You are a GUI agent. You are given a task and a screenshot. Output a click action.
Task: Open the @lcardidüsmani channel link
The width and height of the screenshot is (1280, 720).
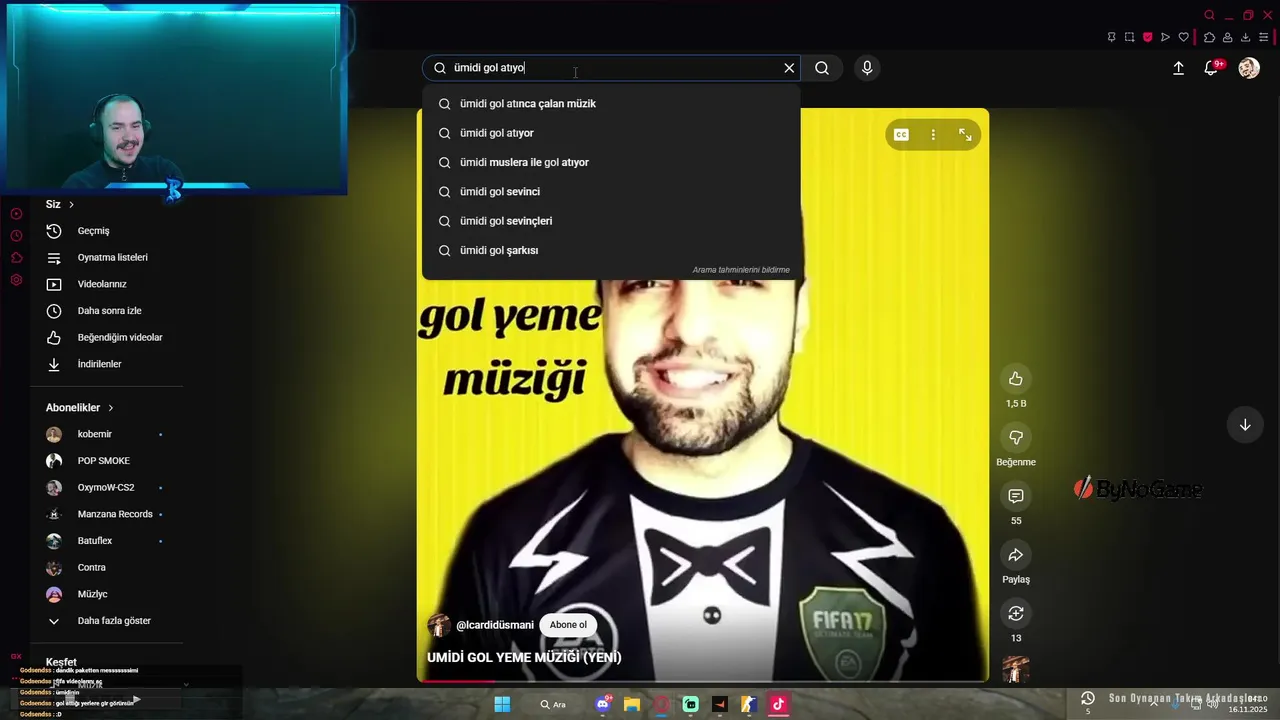(x=495, y=625)
